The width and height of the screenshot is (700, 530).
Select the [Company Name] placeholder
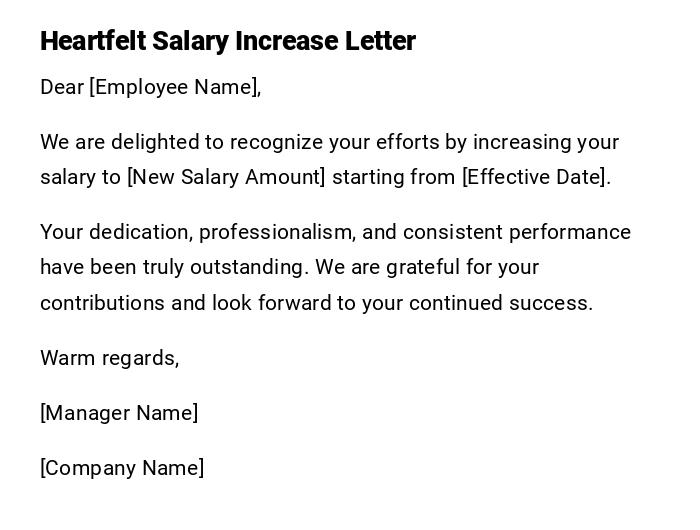(x=122, y=468)
